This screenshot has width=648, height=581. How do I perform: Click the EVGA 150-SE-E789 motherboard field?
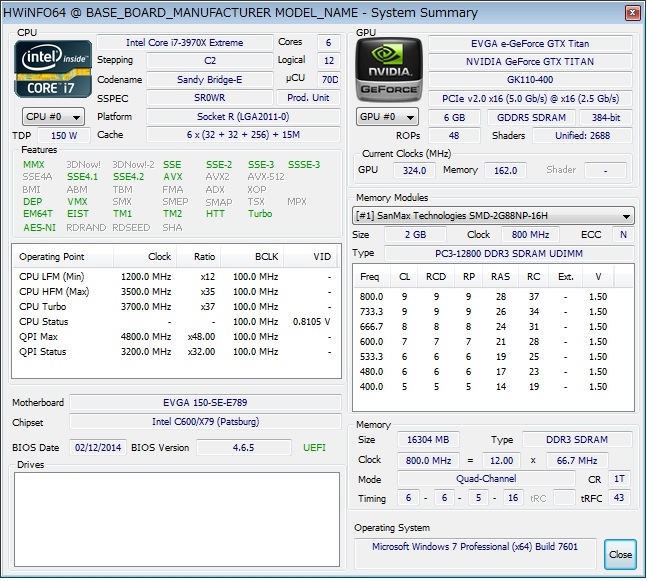point(205,402)
